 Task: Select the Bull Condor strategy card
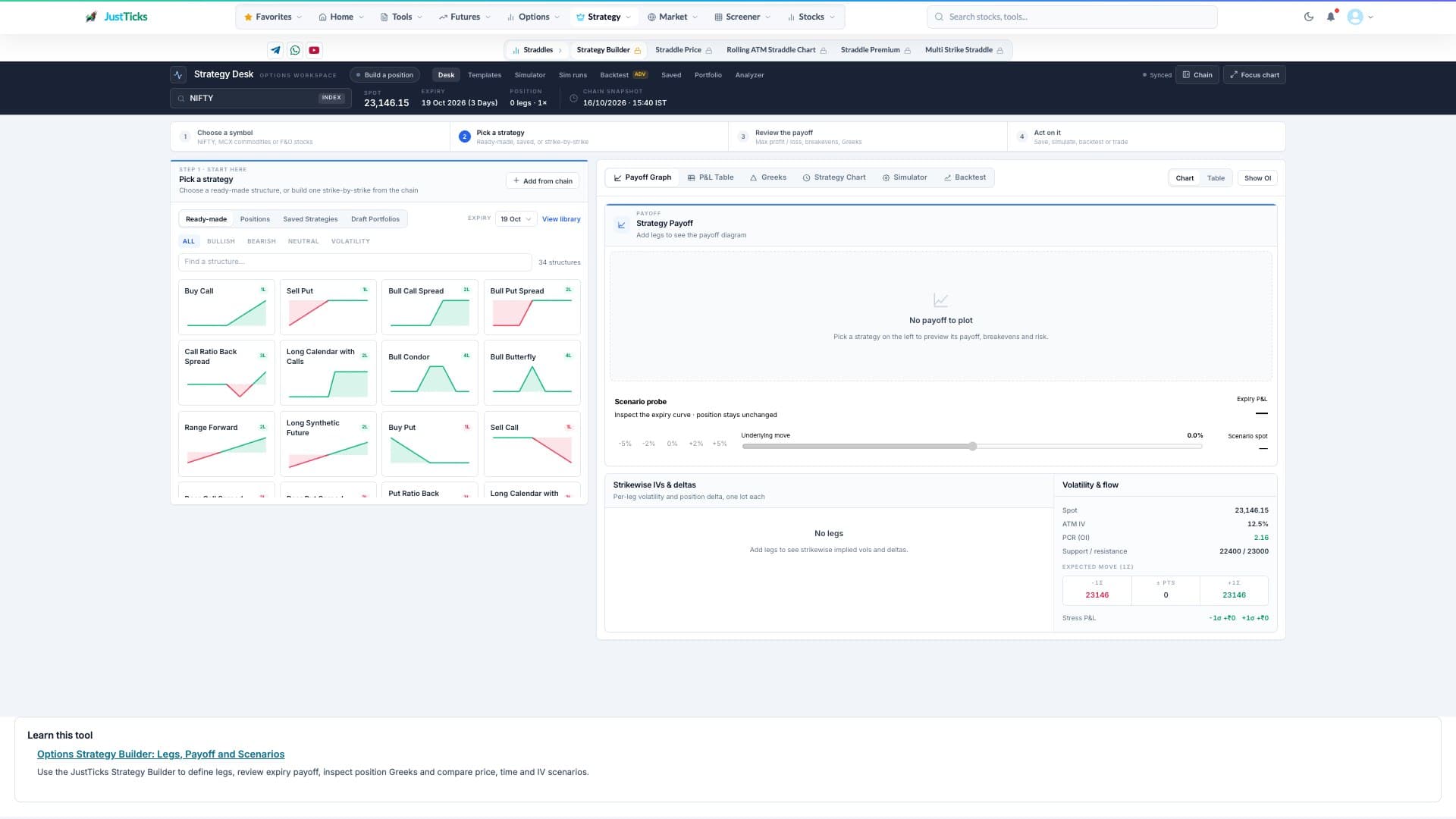click(430, 373)
